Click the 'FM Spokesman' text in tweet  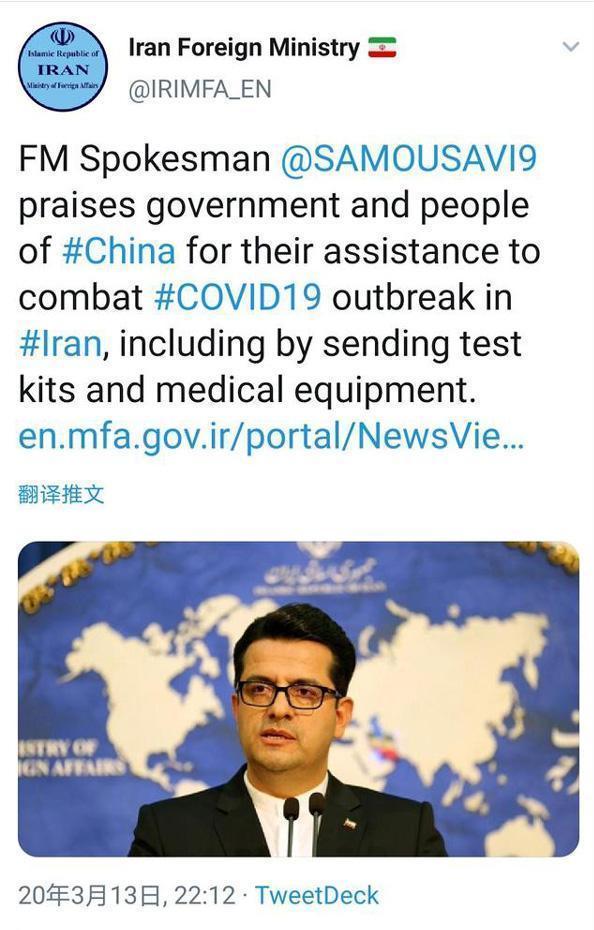pyautogui.click(x=144, y=159)
